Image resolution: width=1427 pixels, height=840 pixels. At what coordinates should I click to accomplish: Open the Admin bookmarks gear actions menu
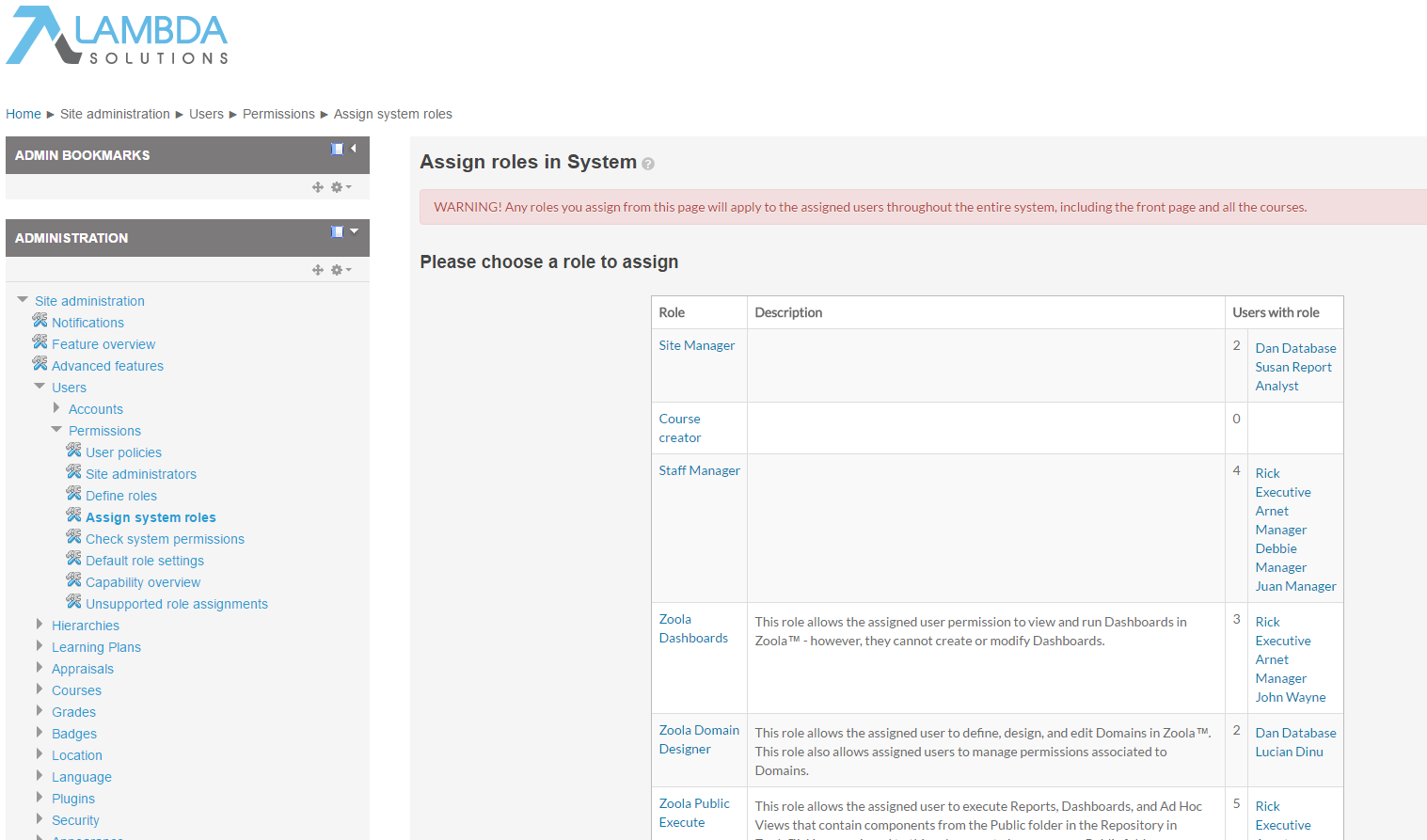[x=340, y=187]
